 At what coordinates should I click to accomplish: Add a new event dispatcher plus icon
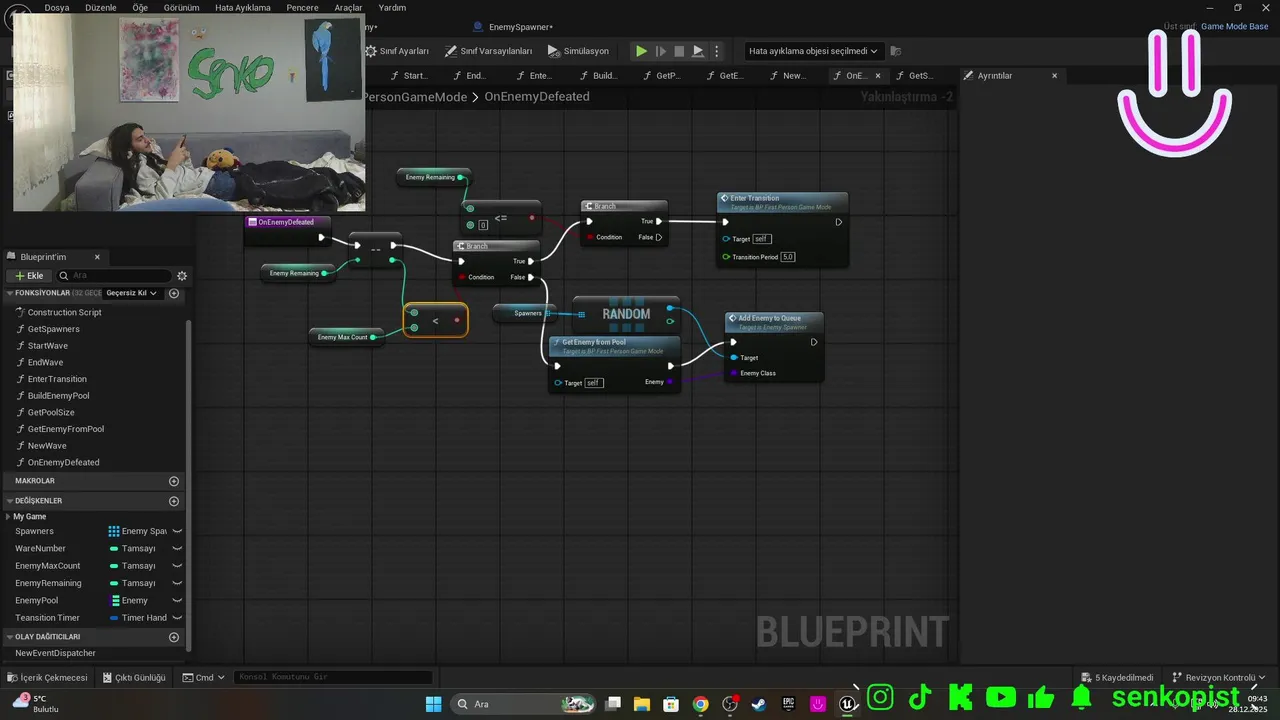pyautogui.click(x=174, y=637)
